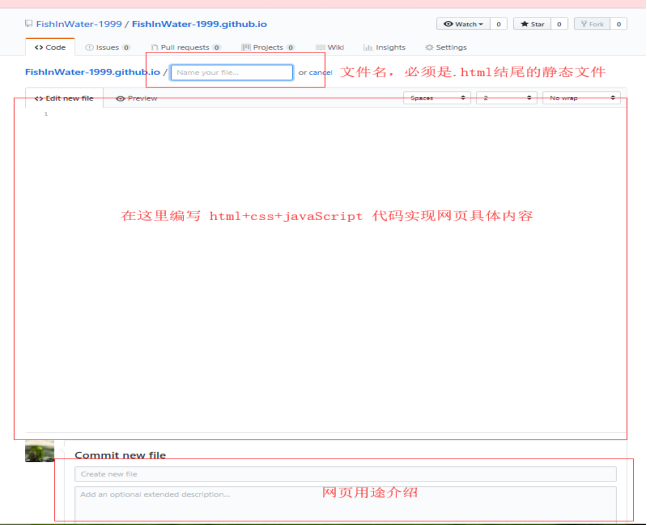Click the eye icon on Preview tab

point(120,99)
